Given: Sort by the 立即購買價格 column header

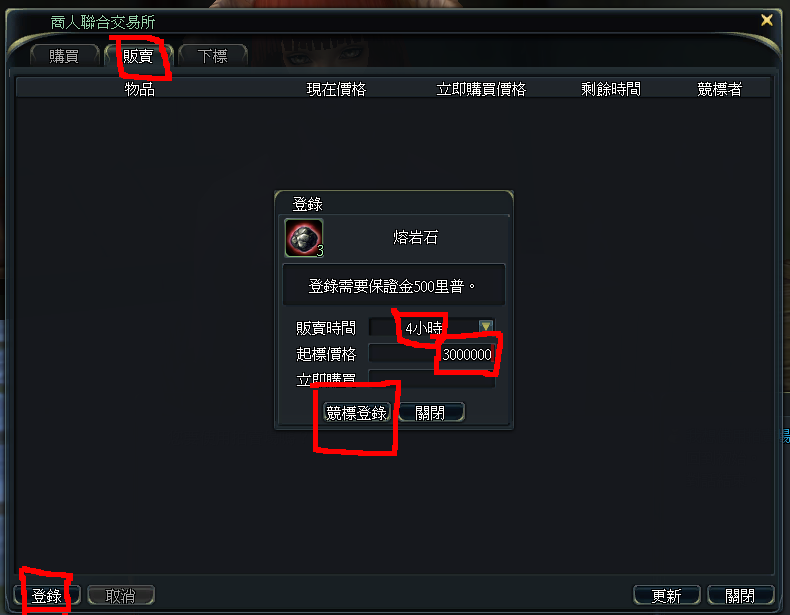Looking at the screenshot, I should [481, 89].
